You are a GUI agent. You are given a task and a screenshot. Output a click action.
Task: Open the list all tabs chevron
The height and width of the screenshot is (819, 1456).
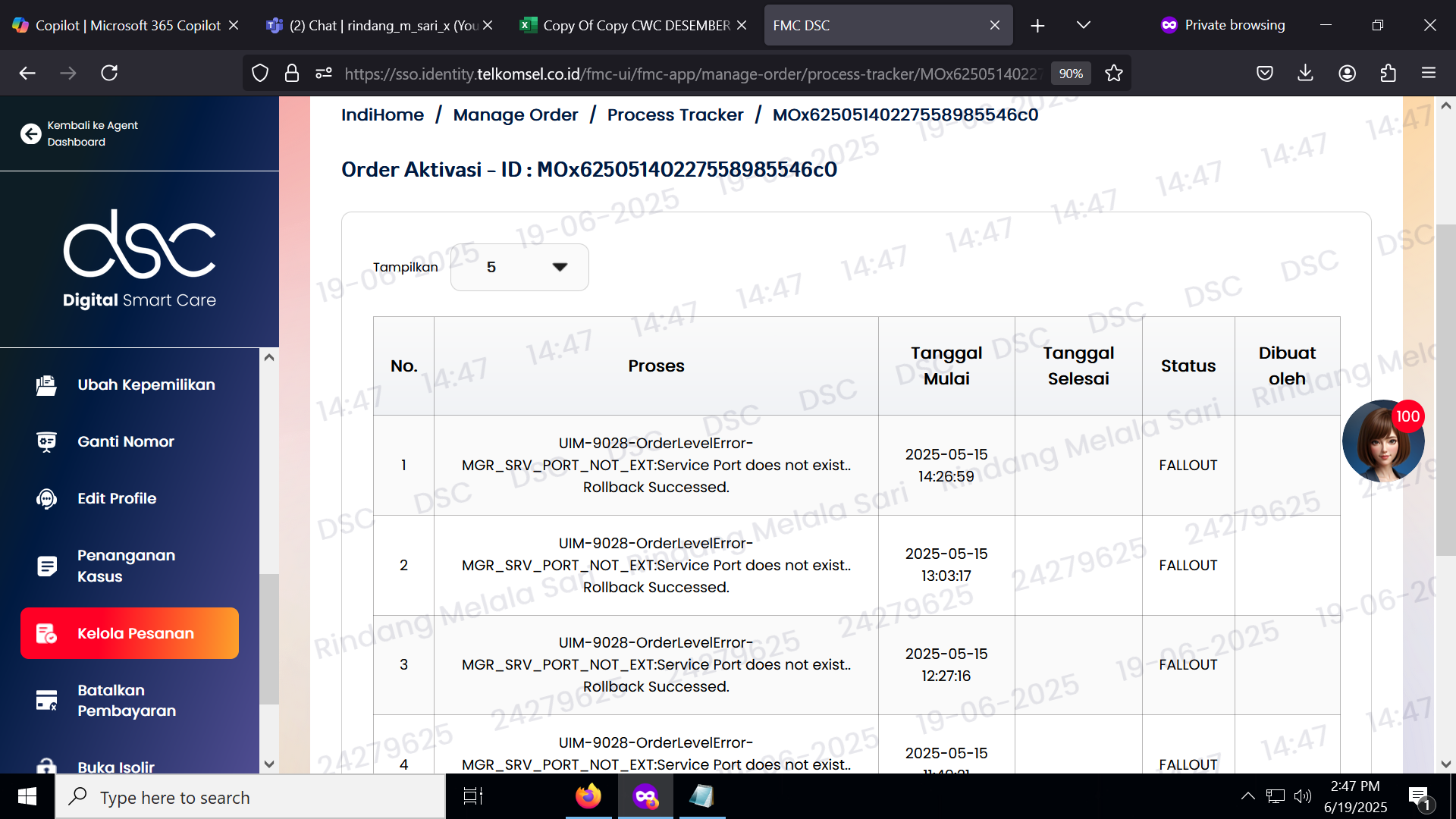point(1083,25)
